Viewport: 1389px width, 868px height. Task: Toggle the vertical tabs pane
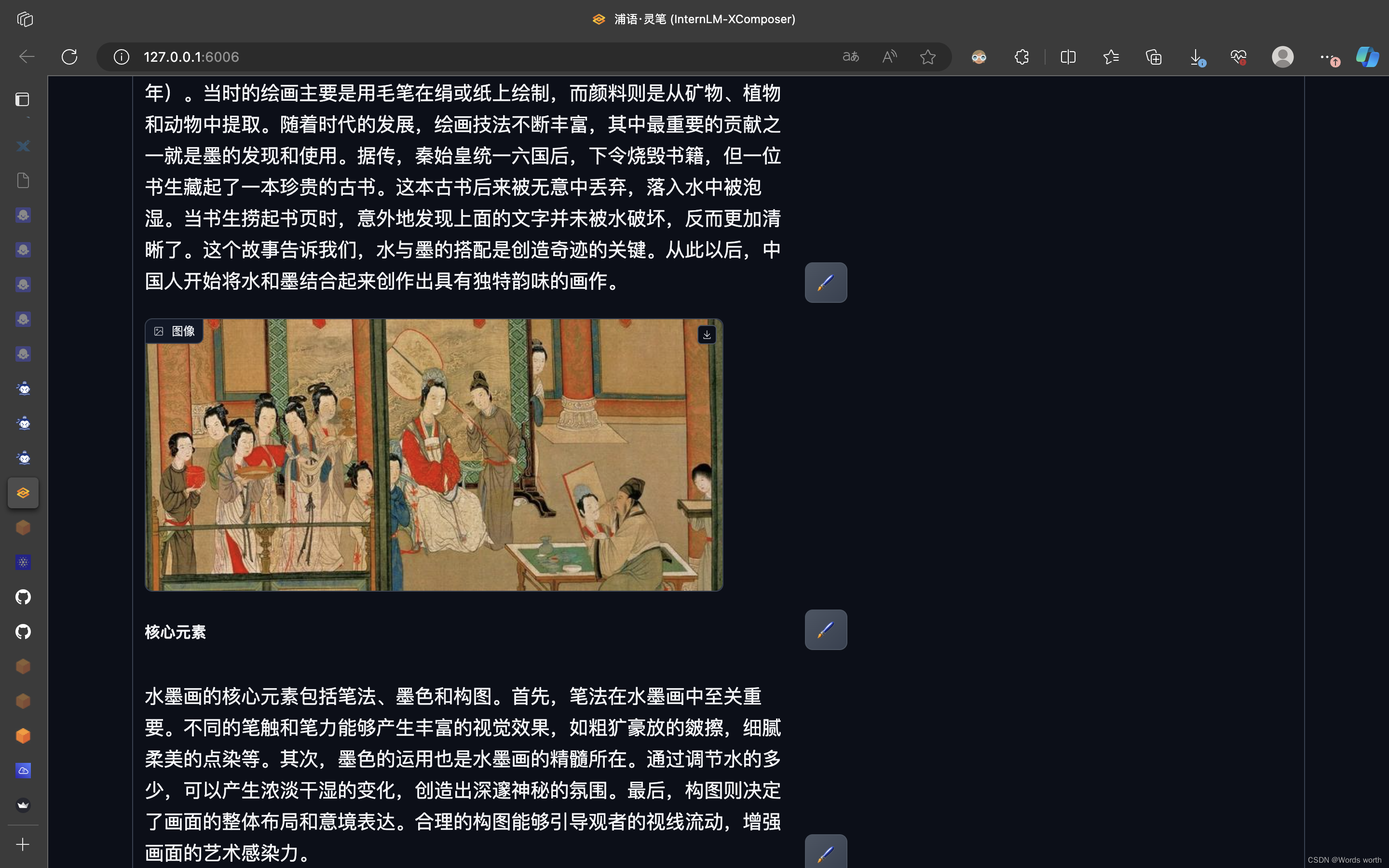[x=22, y=100]
